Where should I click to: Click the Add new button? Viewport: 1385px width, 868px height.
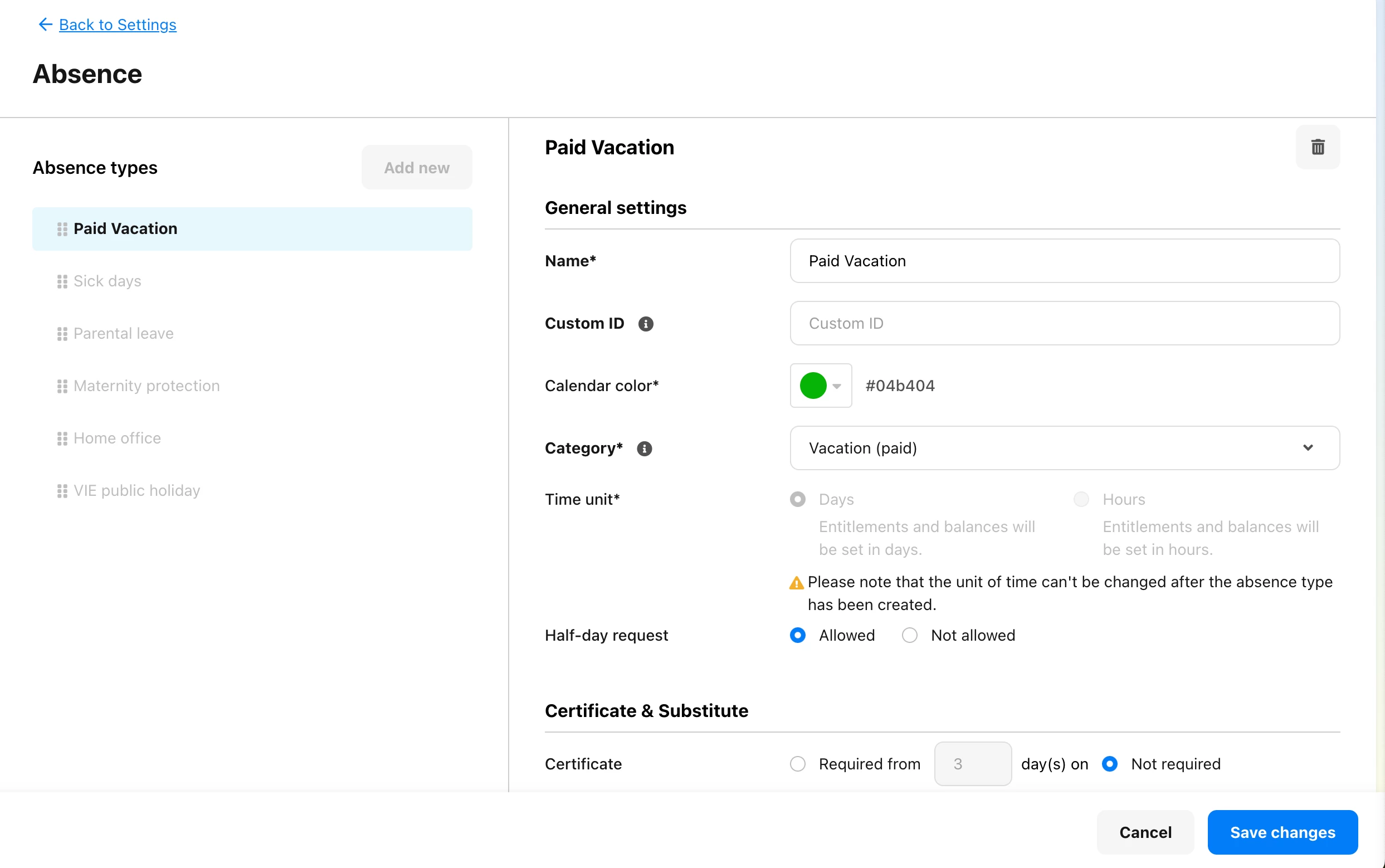point(417,168)
